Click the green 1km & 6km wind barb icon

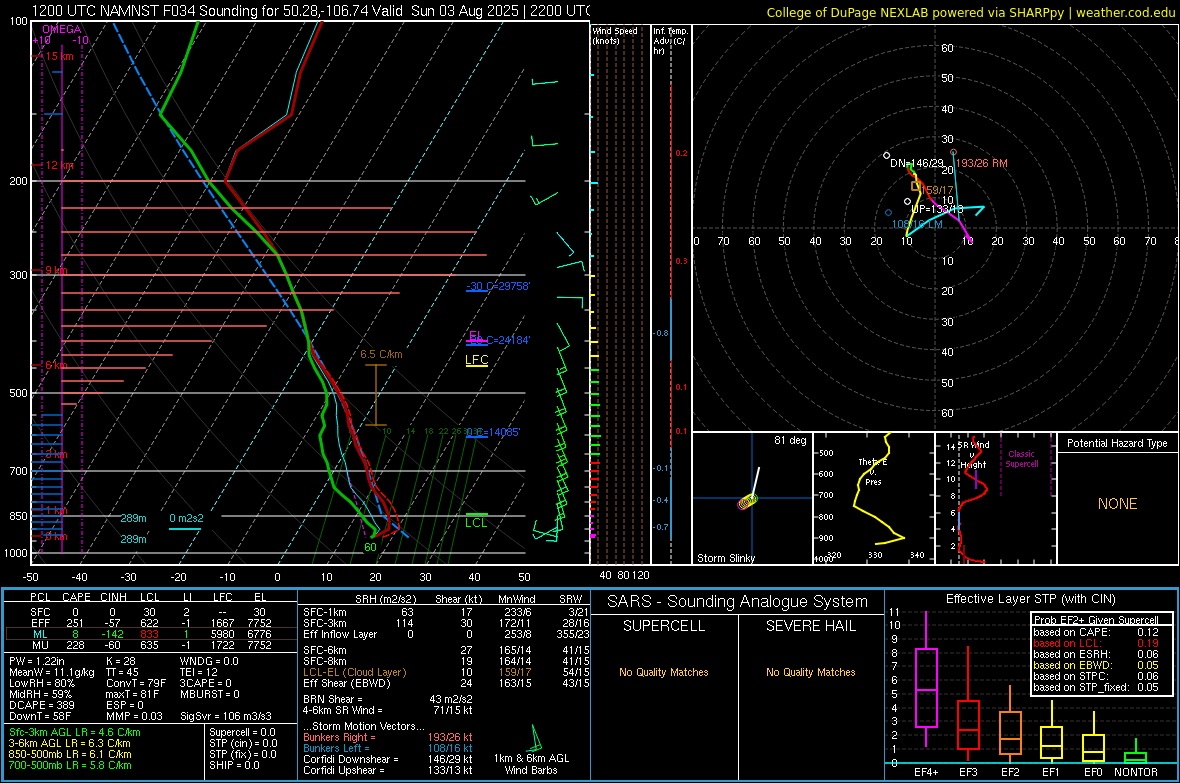[537, 737]
